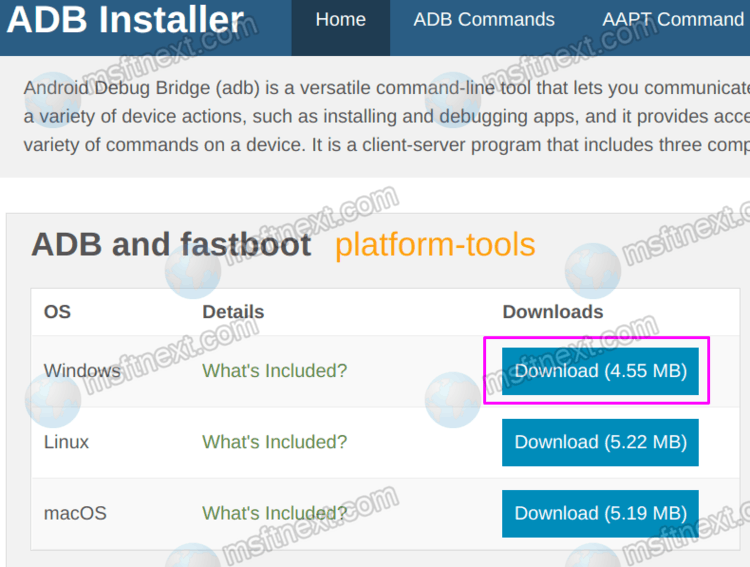Open What's Included for macOS
The image size is (750, 567).
coord(274,513)
